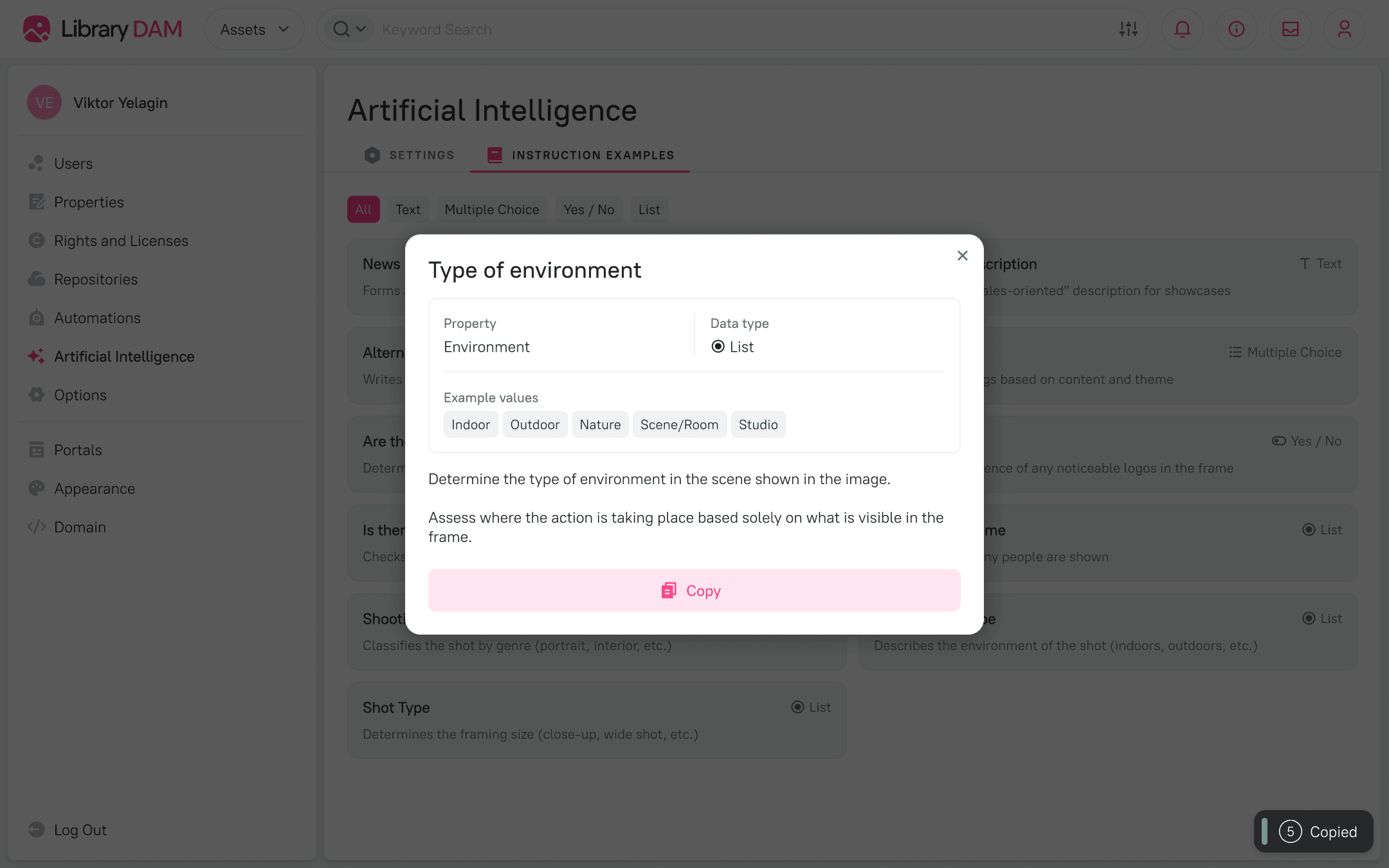Image resolution: width=1389 pixels, height=868 pixels.
Task: Open the inbox tray icon
Action: 1290,29
